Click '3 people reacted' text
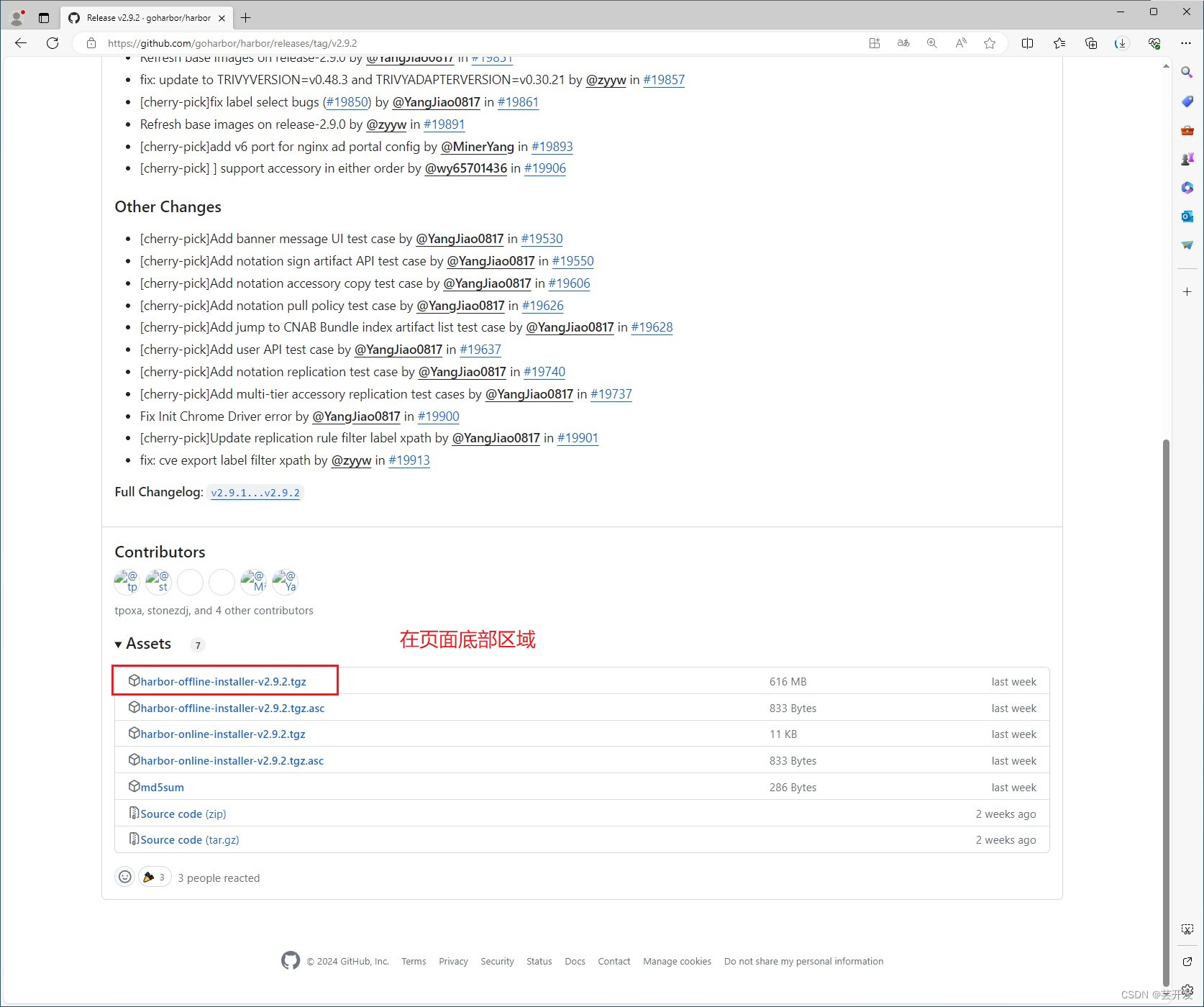The height and width of the screenshot is (1007, 1204). coord(219,878)
